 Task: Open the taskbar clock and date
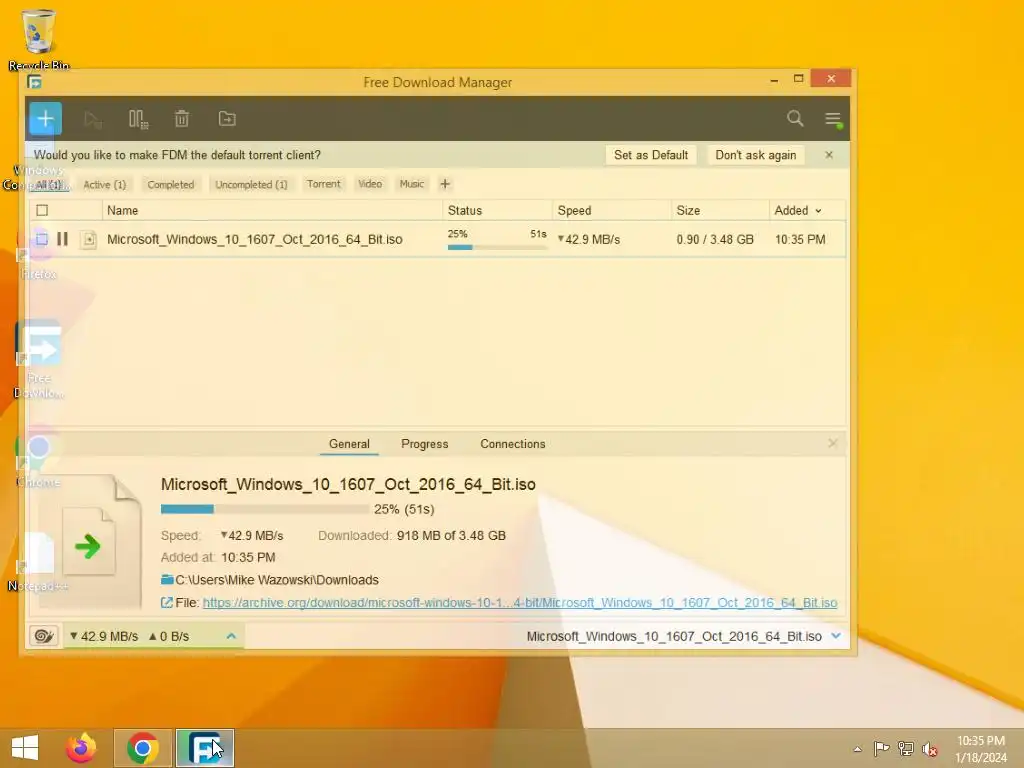pos(981,749)
